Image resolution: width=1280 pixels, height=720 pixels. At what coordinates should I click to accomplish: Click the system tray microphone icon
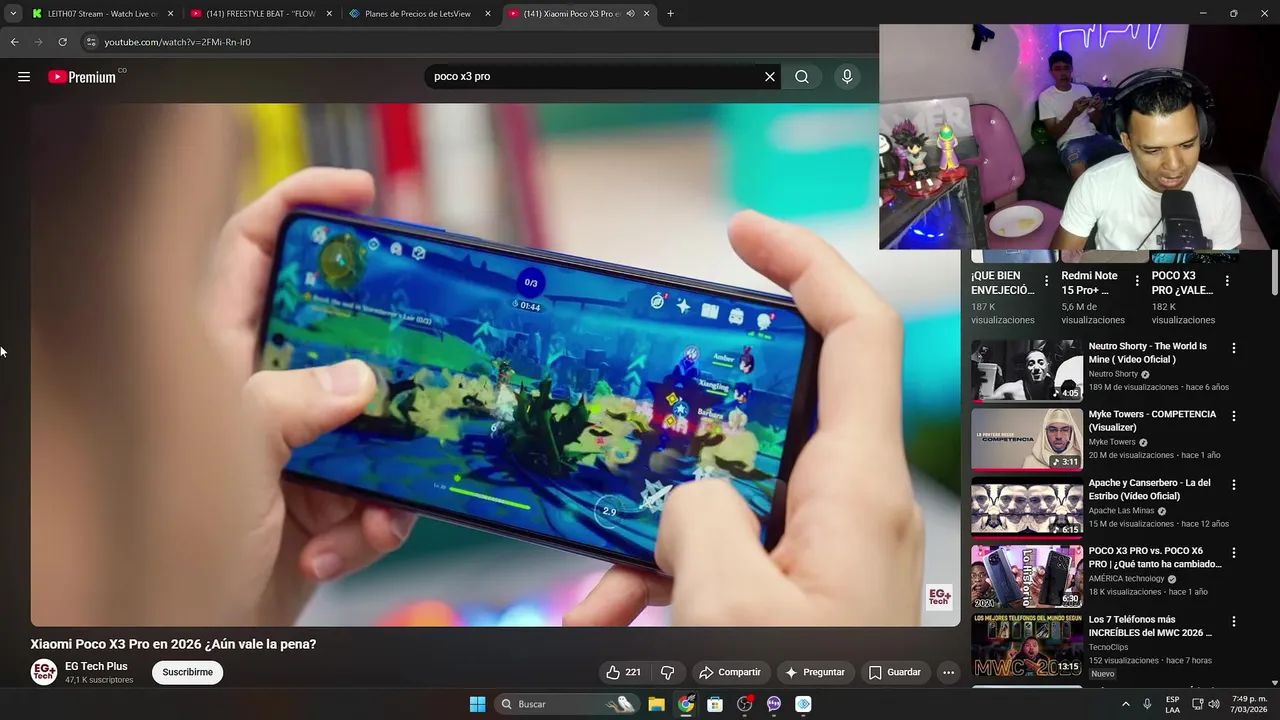(1147, 704)
